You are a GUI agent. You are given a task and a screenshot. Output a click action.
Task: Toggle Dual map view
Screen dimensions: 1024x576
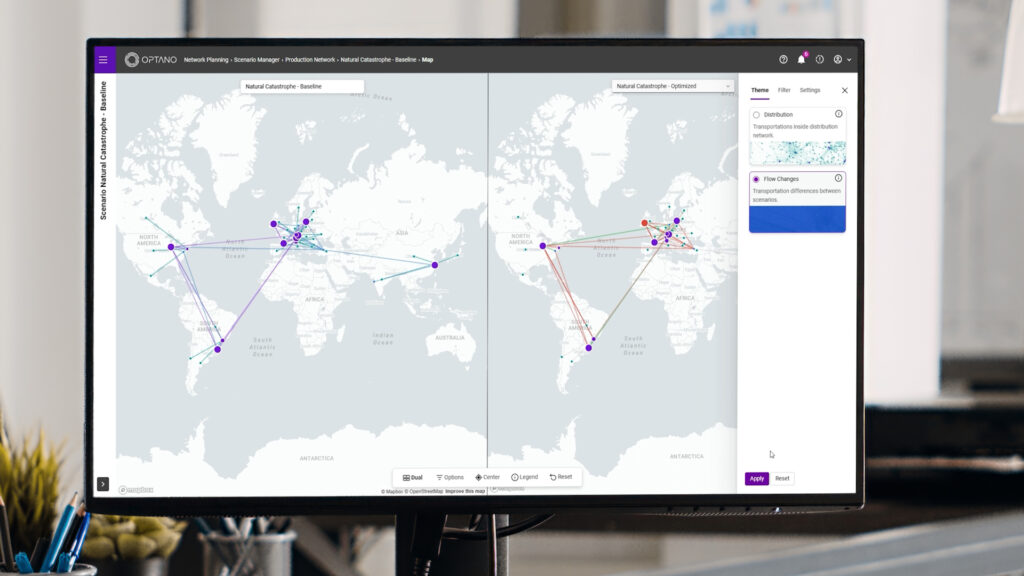coord(412,477)
